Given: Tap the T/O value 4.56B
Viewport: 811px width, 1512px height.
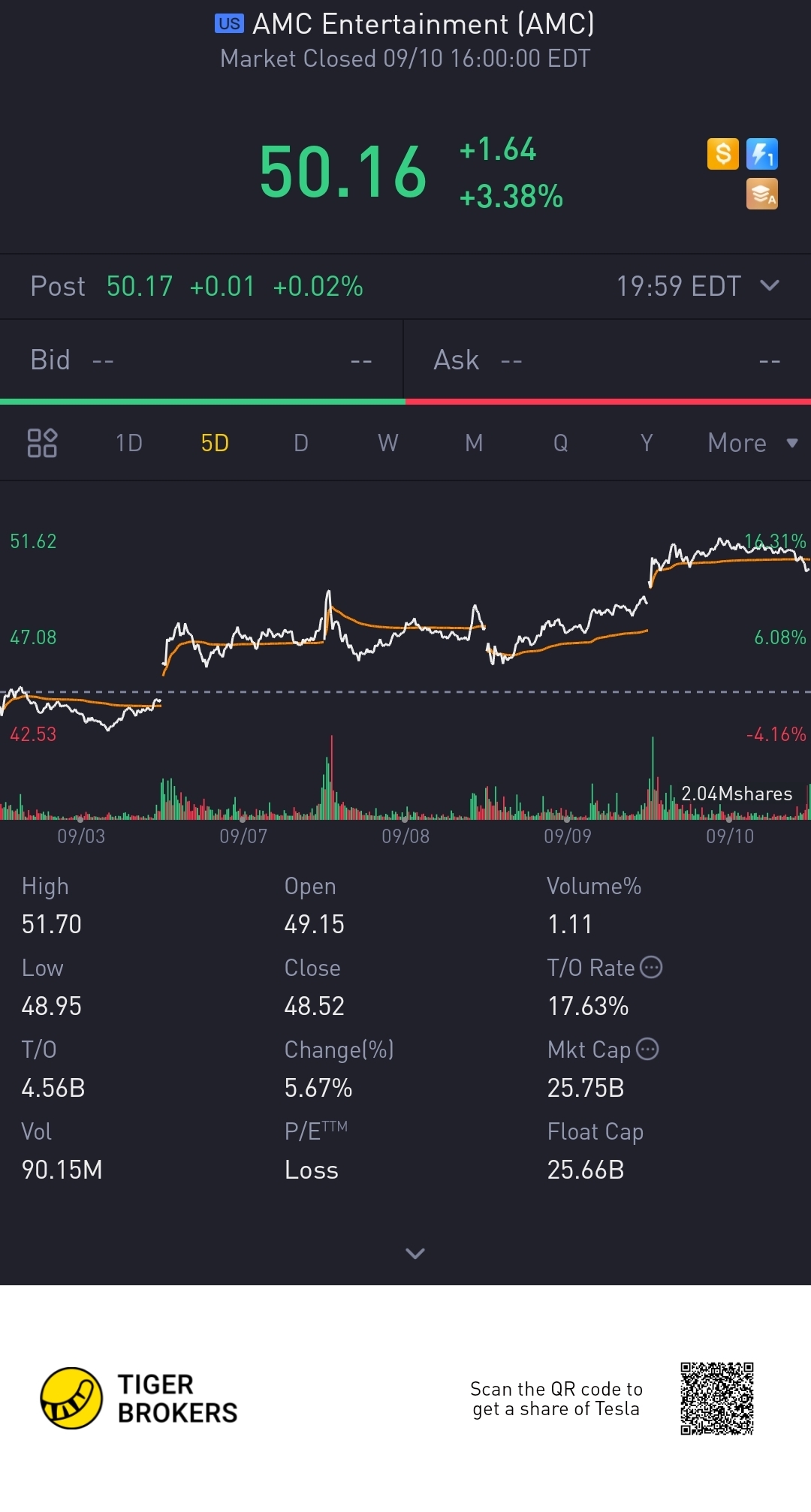Looking at the screenshot, I should click(x=53, y=1088).
